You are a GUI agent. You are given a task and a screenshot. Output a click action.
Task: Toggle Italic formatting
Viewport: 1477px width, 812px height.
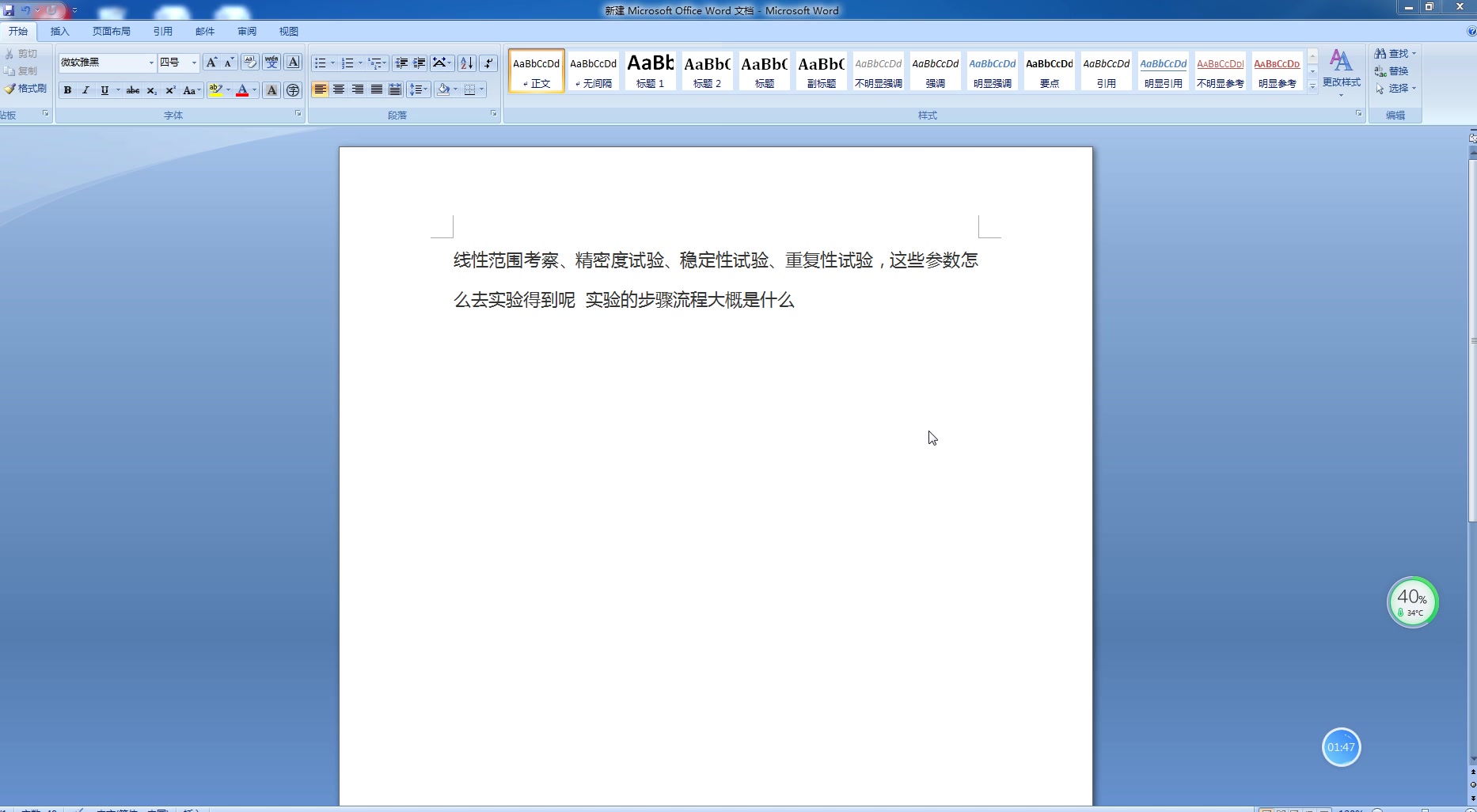tap(85, 90)
